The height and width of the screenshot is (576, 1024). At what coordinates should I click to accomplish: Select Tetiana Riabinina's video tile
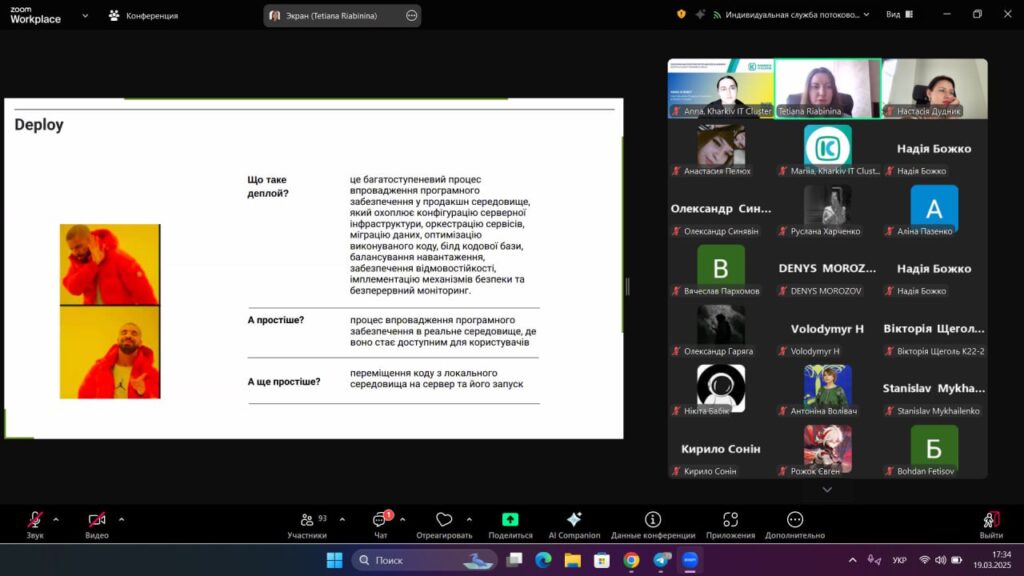point(827,89)
